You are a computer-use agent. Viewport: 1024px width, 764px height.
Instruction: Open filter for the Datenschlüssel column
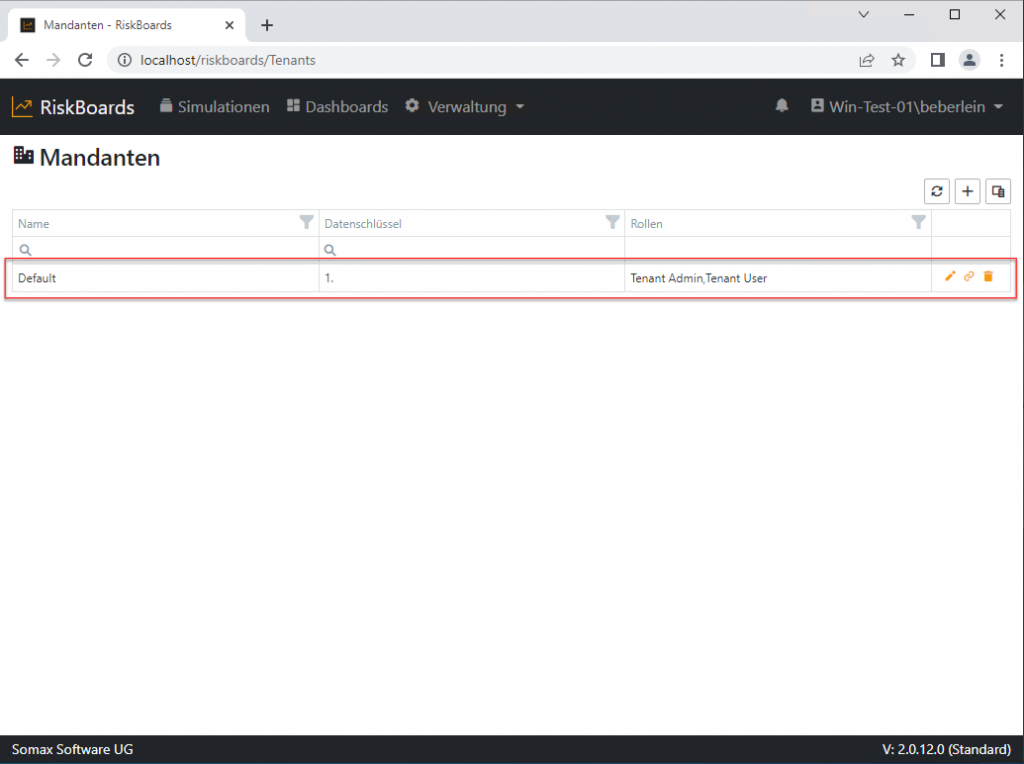(612, 223)
